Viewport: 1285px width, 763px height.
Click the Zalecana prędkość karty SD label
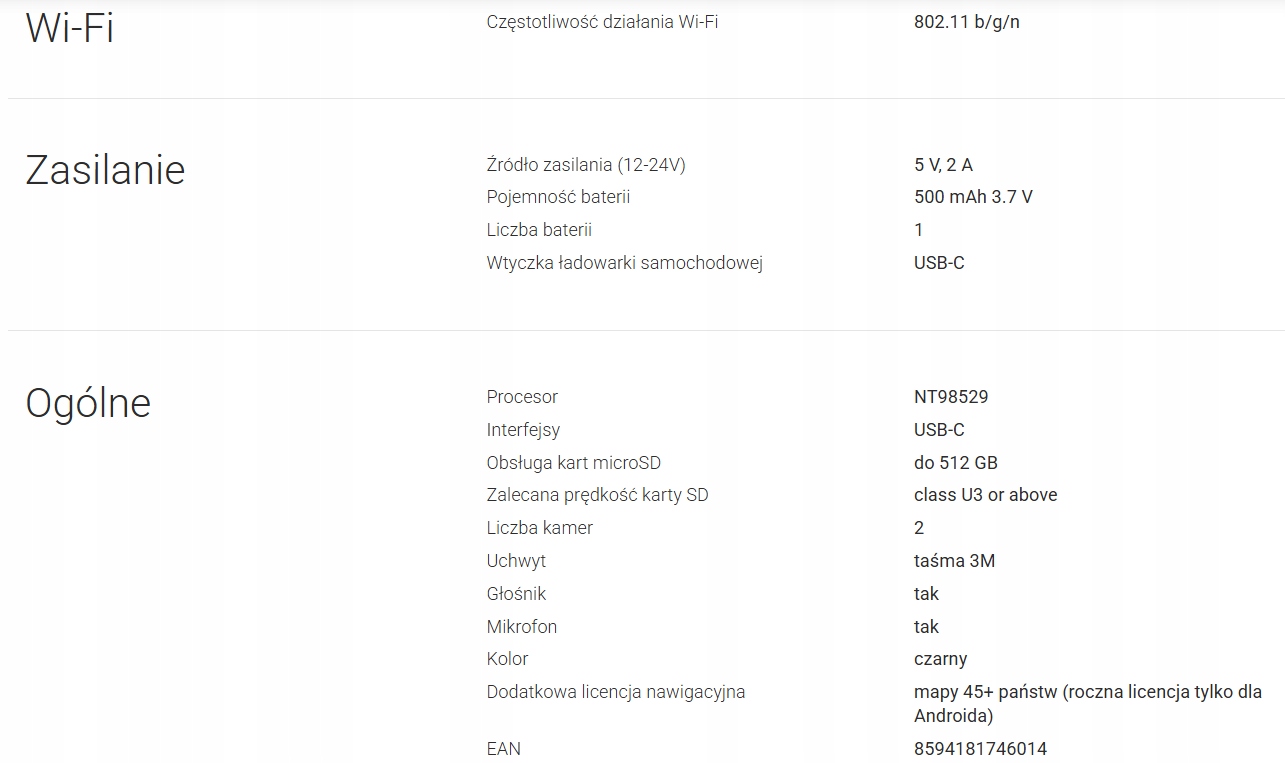click(x=597, y=495)
